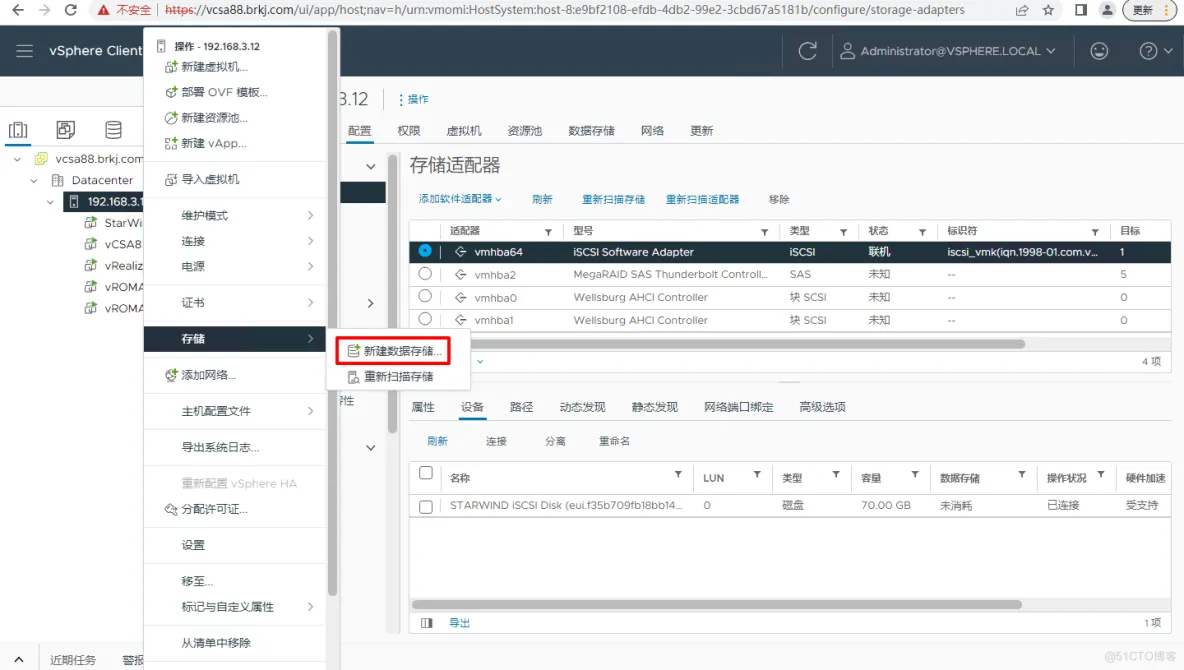Choose 重新扫描存储 from storage submenu
Screen dimensions: 1184x670
click(390, 376)
